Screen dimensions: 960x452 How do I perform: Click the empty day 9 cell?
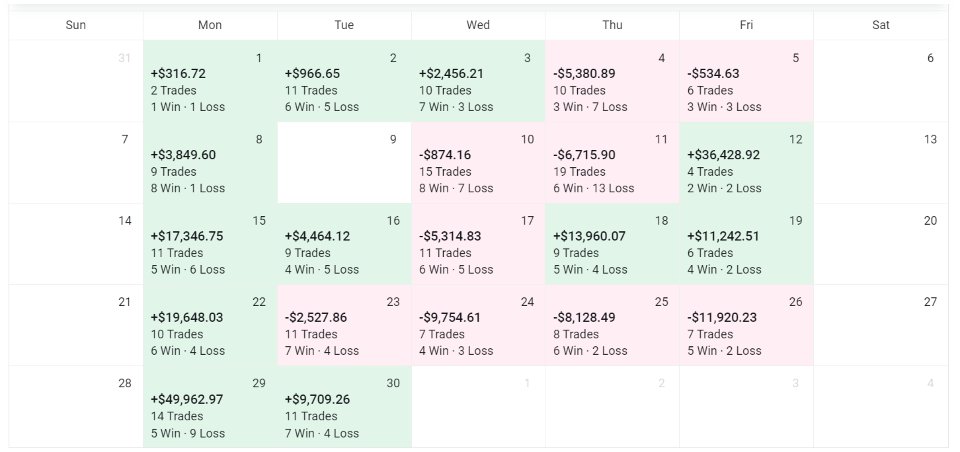[x=344, y=162]
